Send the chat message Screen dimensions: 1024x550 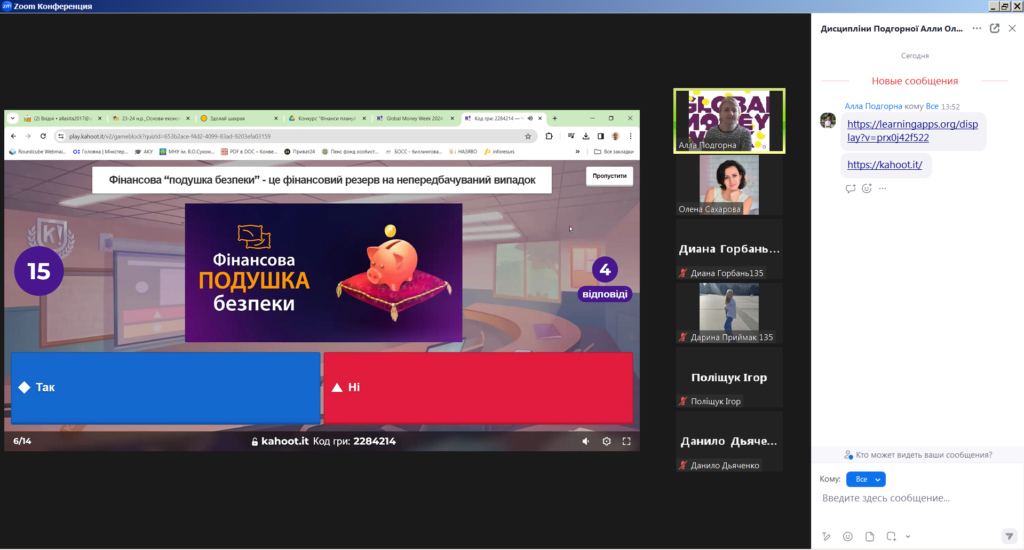(1009, 536)
